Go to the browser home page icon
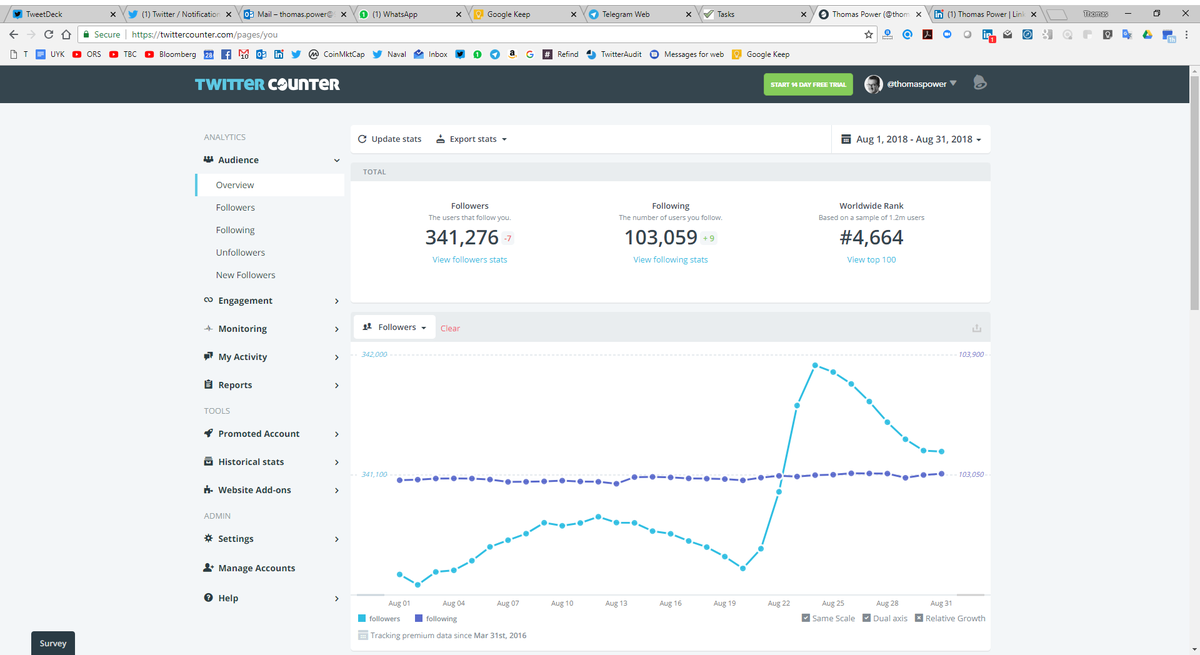Image resolution: width=1200 pixels, height=655 pixels. click(66, 34)
